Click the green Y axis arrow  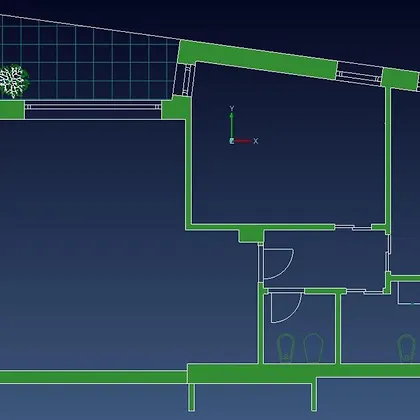point(232,126)
